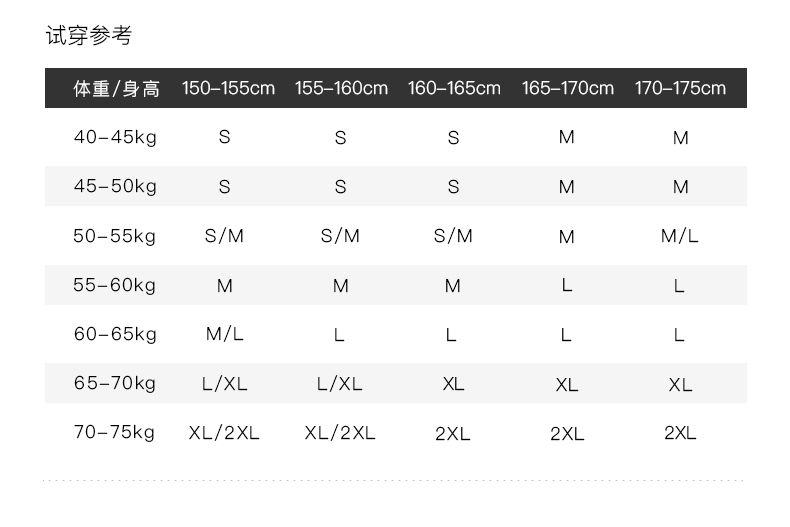The width and height of the screenshot is (790, 527).
Task: Click the 60-65kg row label
Action: coord(115,334)
